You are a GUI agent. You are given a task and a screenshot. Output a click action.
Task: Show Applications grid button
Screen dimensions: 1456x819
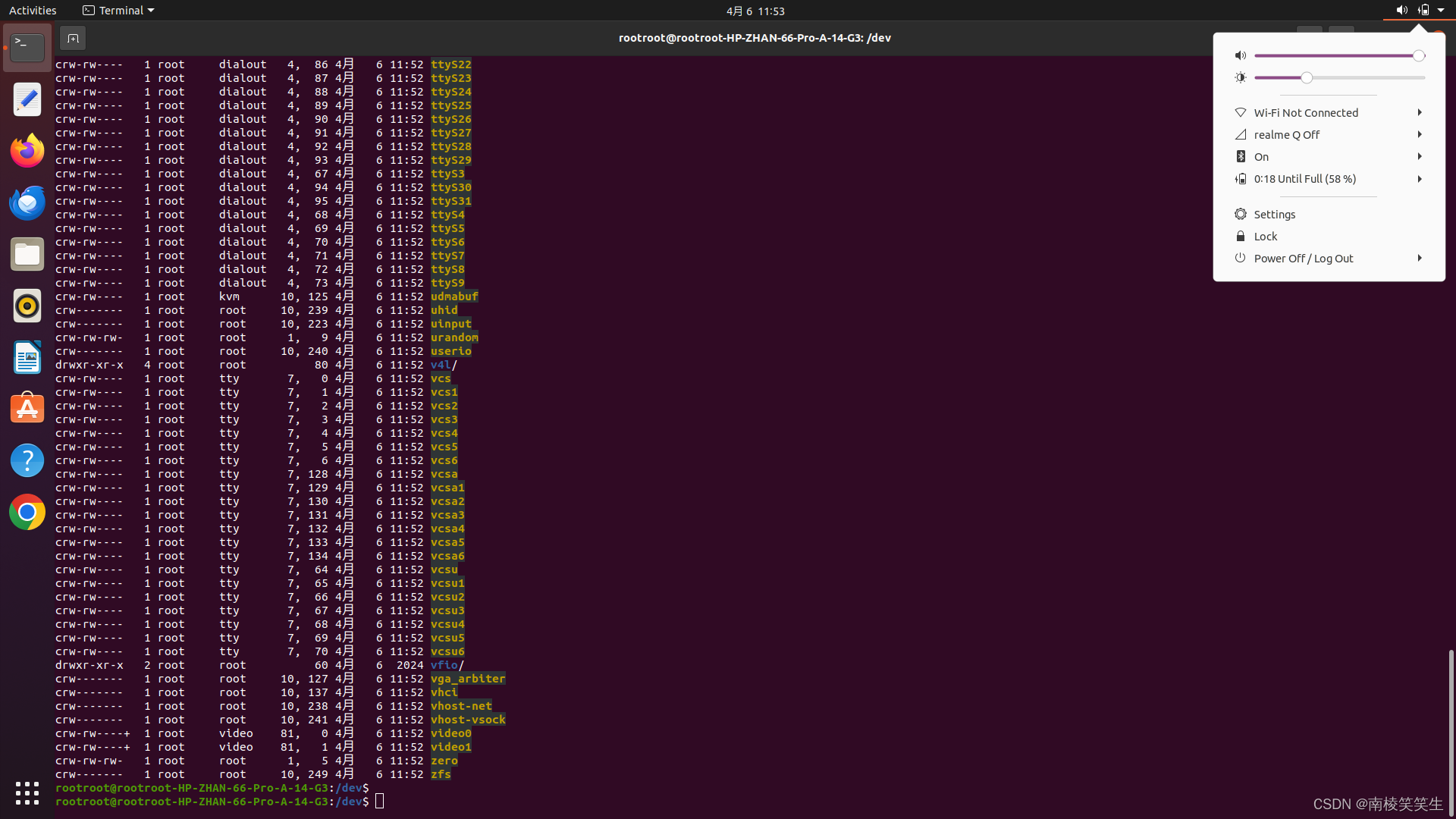coord(27,793)
